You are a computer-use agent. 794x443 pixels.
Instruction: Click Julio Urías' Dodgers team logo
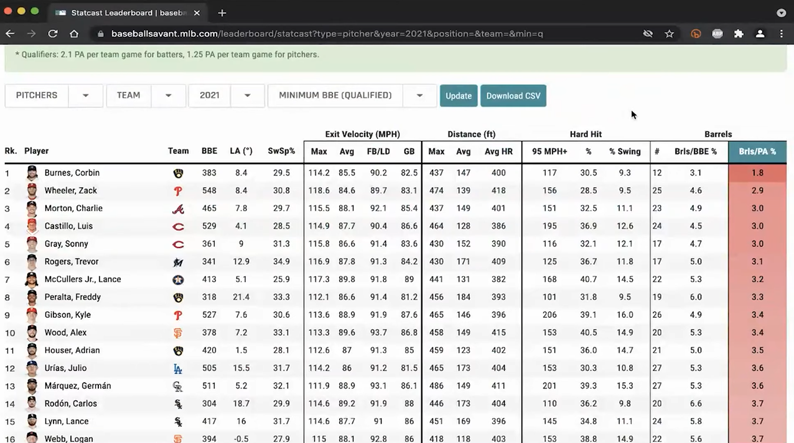(178, 368)
